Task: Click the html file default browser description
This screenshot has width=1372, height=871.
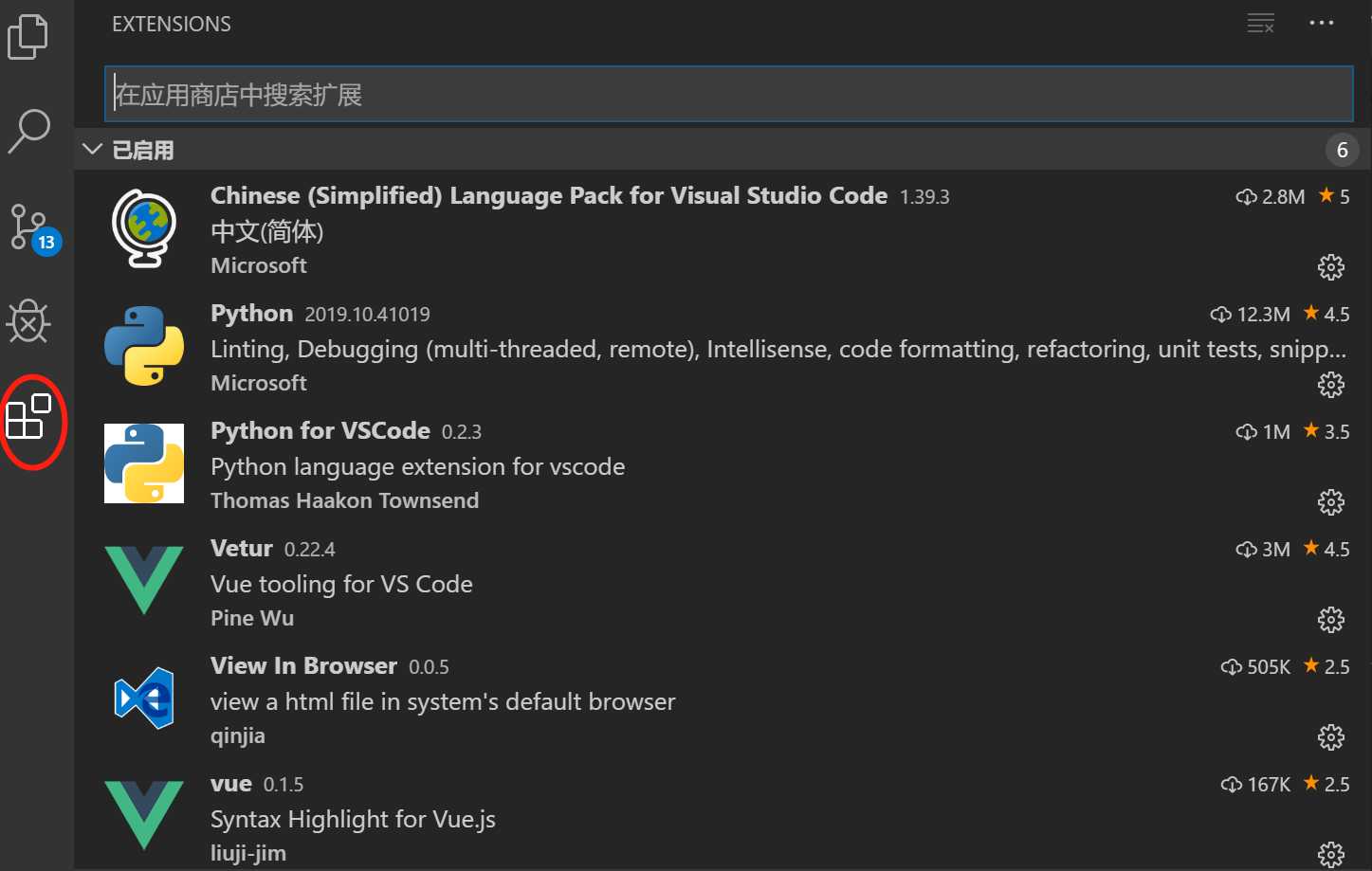Action: click(x=443, y=702)
